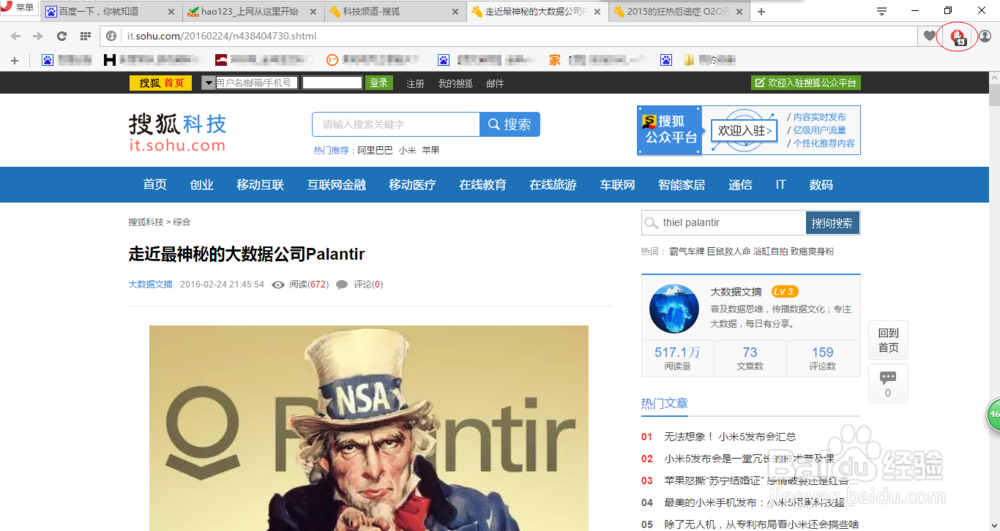
Task: Switch to the hao123 tab
Action: click(x=252, y=11)
